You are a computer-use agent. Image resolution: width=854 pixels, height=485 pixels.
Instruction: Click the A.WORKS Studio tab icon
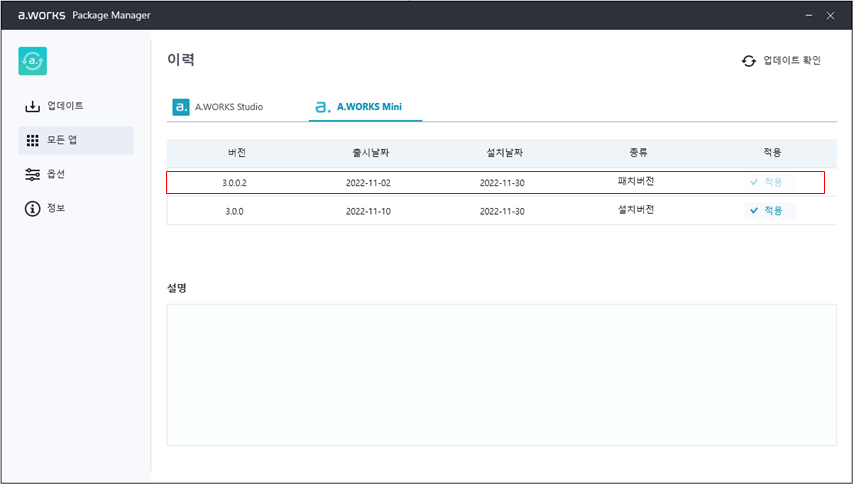point(181,107)
